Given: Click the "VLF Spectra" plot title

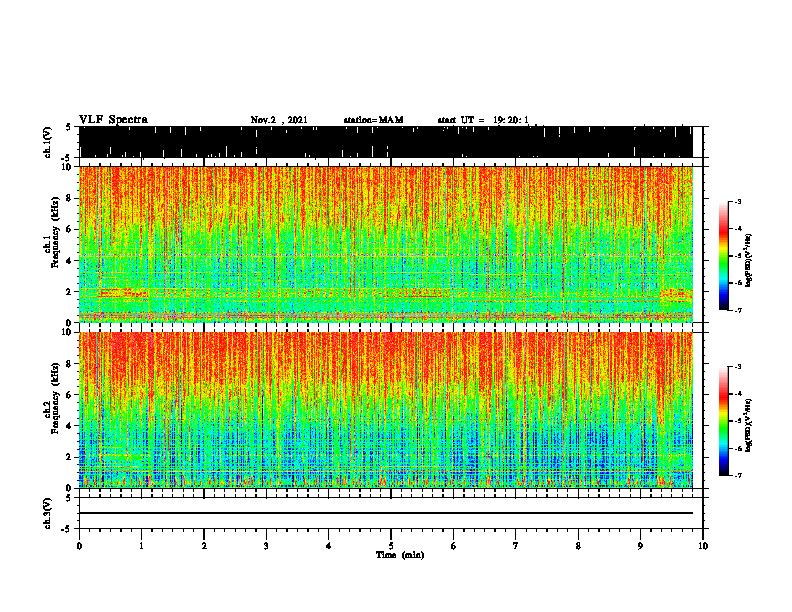Looking at the screenshot, I should (x=113, y=120).
